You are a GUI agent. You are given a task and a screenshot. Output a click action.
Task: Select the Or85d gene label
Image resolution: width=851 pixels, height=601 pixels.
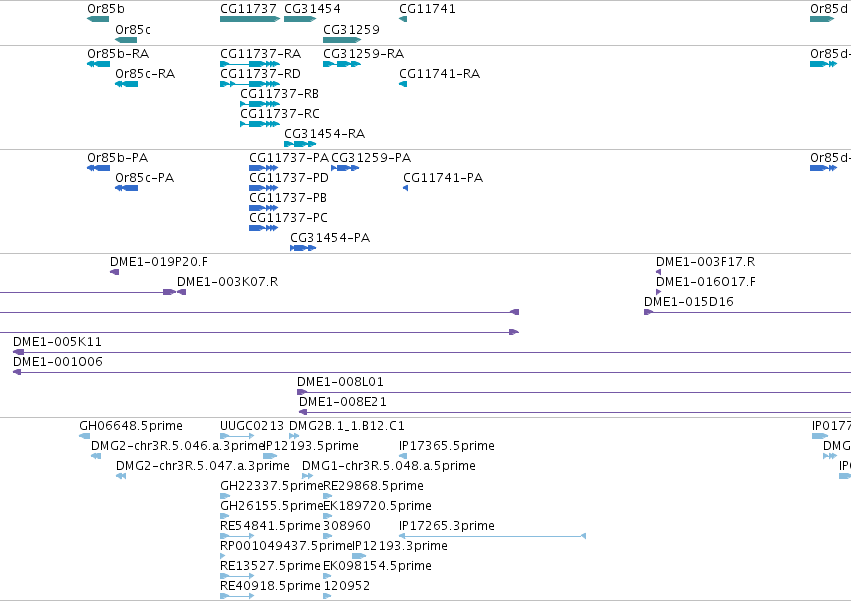[x=829, y=9]
